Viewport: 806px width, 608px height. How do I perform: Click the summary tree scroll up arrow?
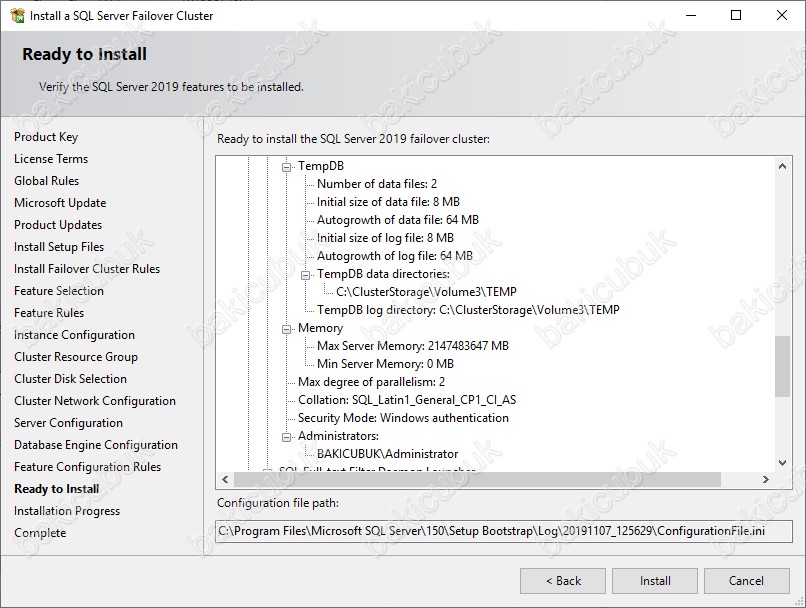click(782, 166)
